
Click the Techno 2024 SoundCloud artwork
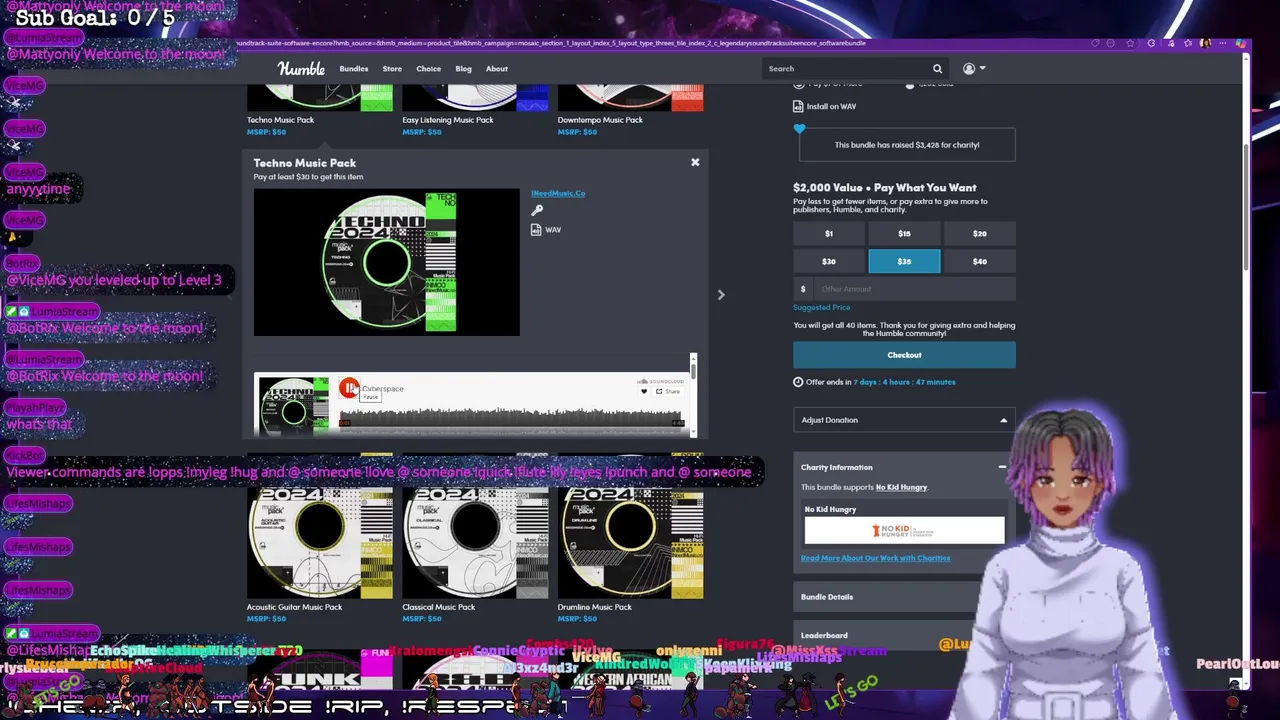tap(294, 405)
